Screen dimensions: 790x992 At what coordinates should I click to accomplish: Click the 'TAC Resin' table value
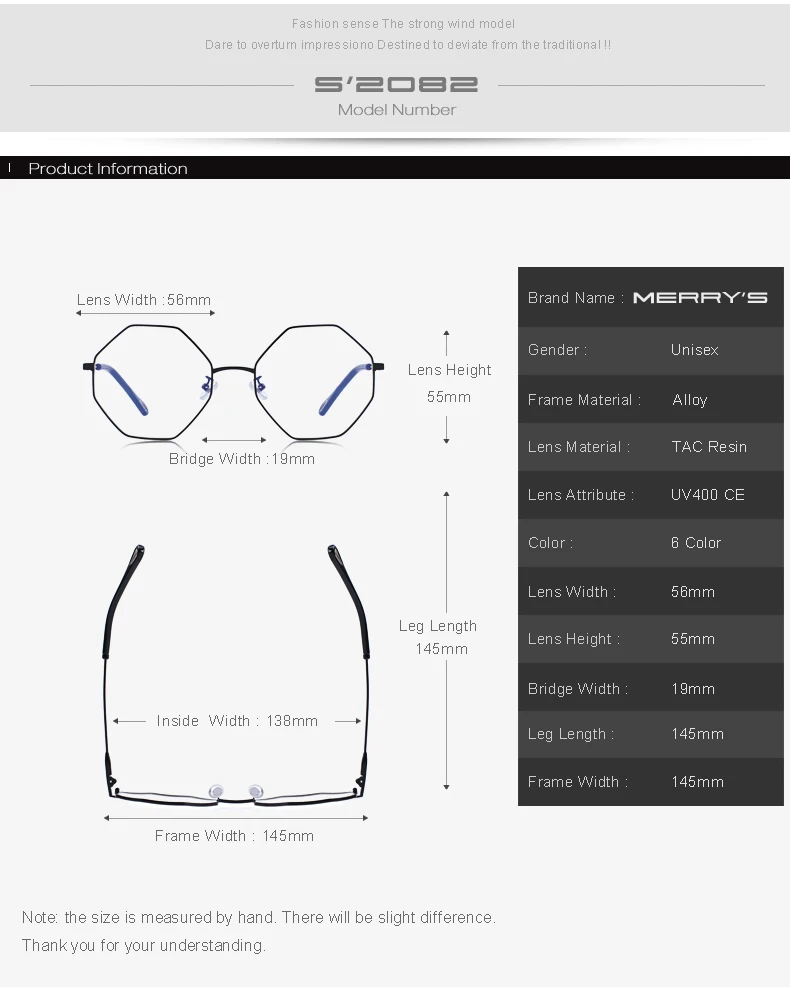[x=709, y=447]
